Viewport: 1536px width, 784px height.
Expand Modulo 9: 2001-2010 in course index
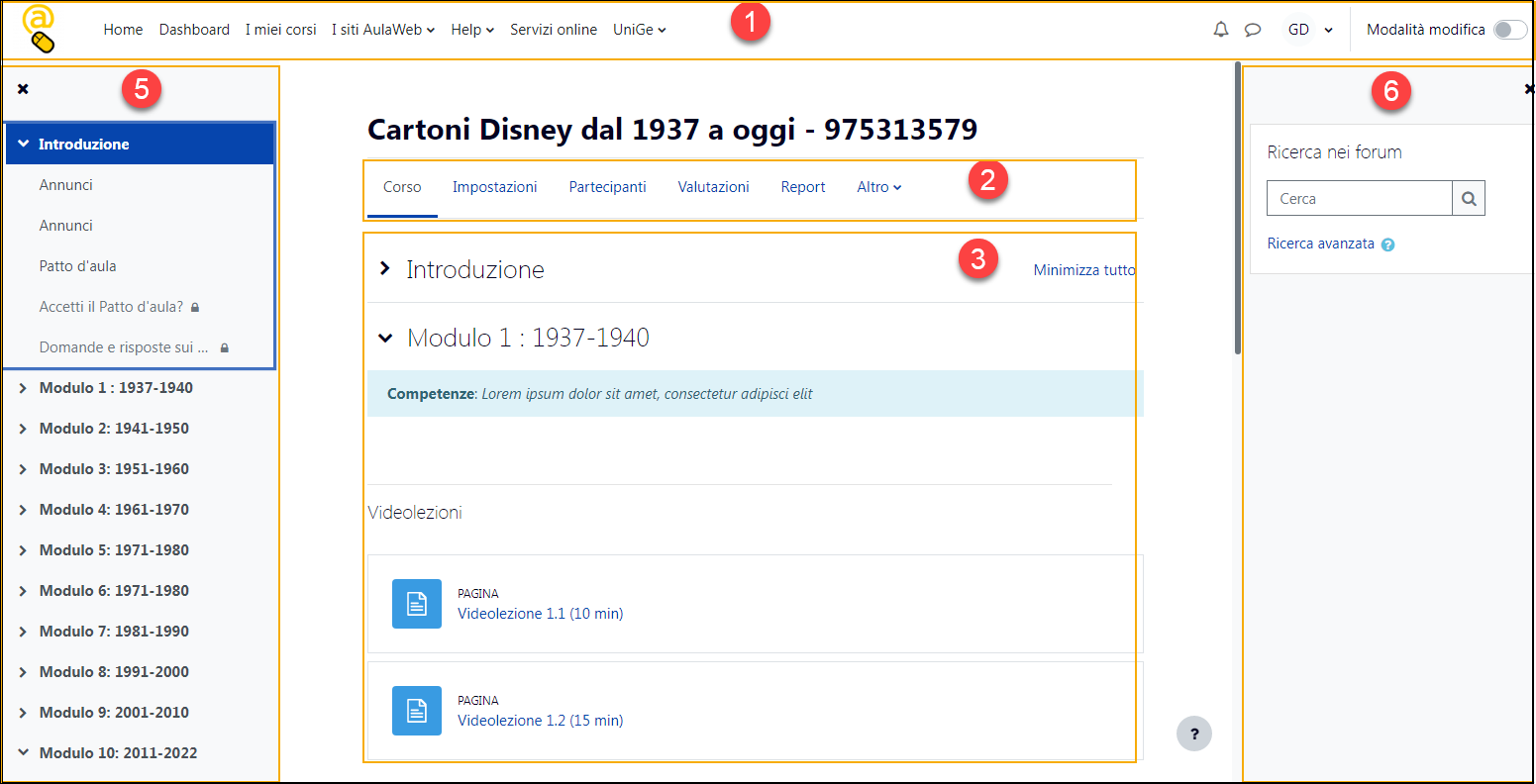(24, 713)
